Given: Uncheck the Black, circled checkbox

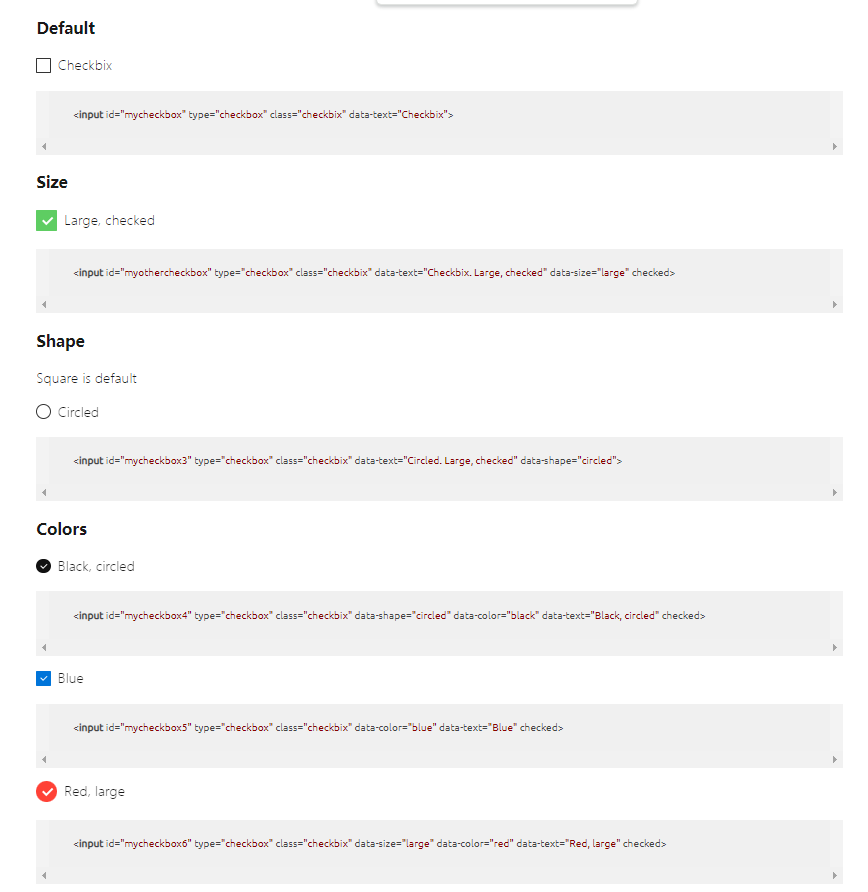Looking at the screenshot, I should tap(43, 566).
